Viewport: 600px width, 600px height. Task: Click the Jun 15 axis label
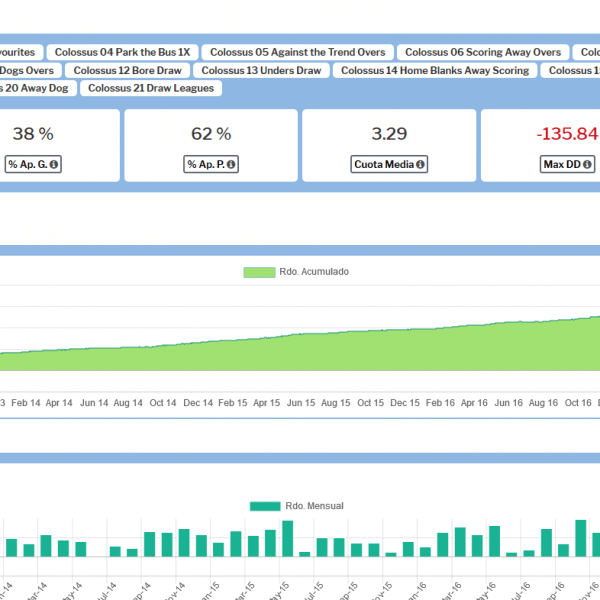tap(301, 403)
